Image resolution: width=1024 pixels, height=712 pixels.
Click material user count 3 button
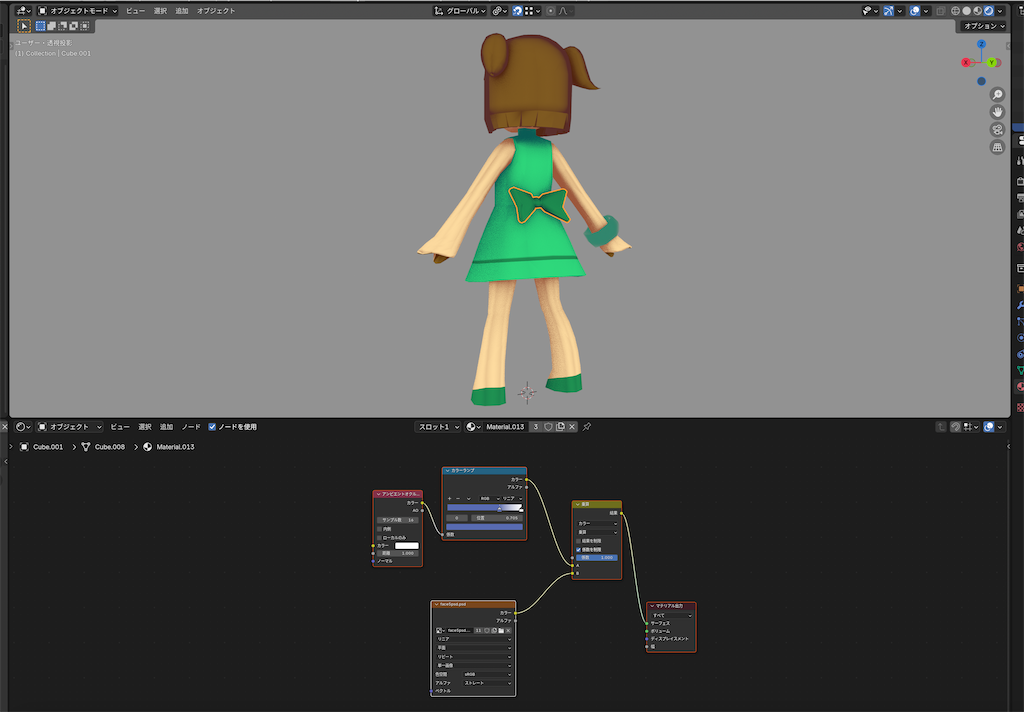[x=536, y=427]
